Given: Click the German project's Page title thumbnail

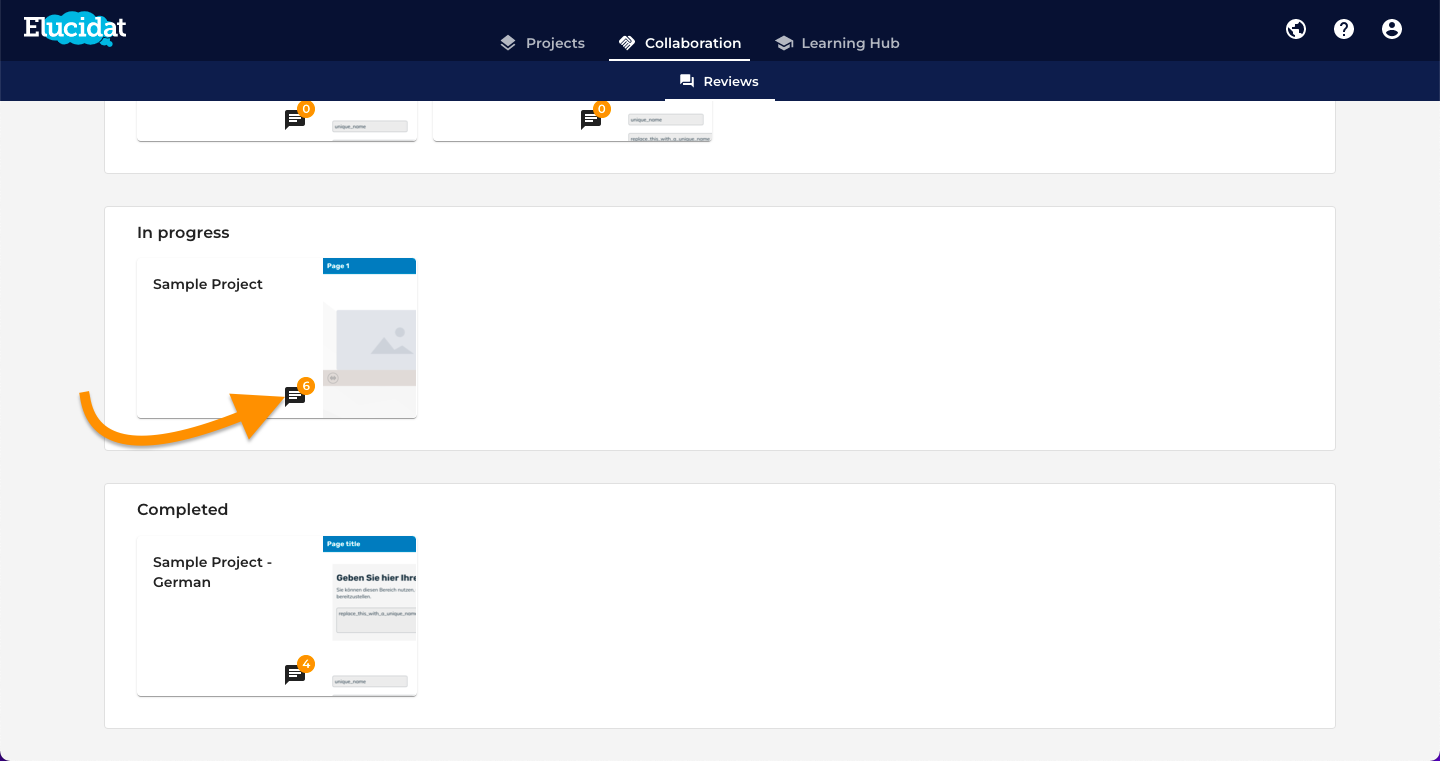Looking at the screenshot, I should (x=369, y=615).
